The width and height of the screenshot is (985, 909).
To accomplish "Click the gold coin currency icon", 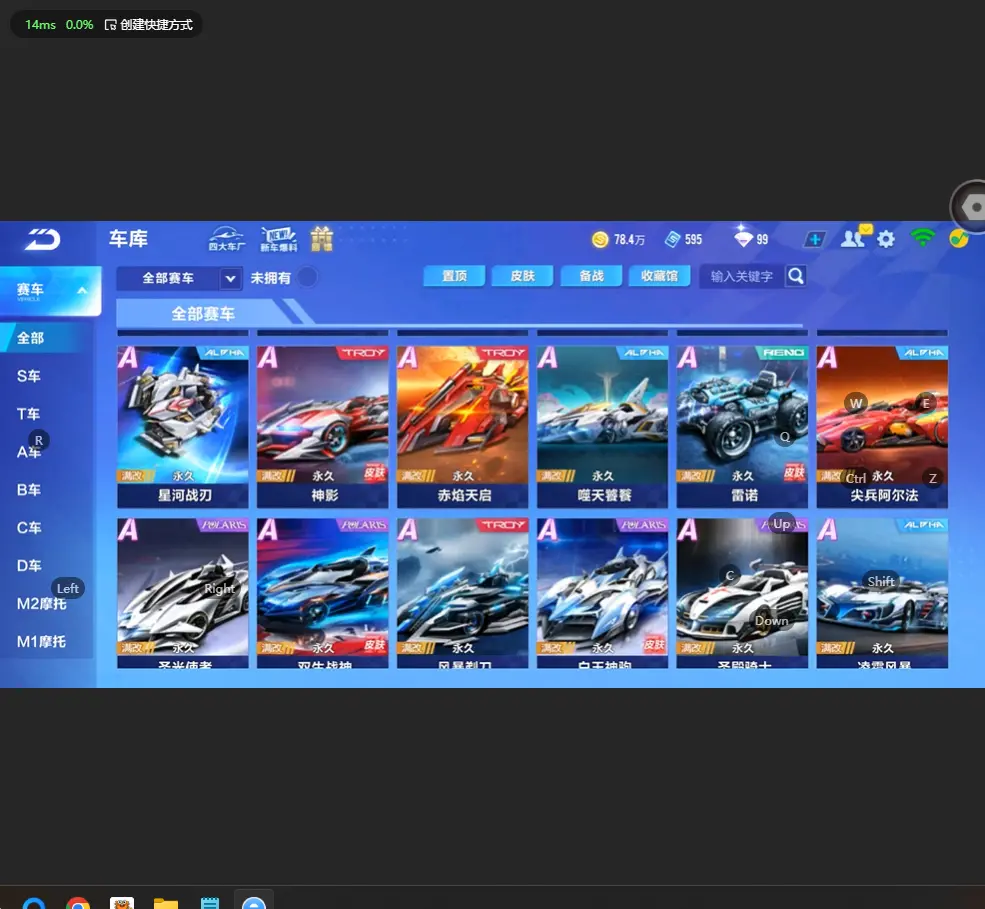I will [600, 239].
